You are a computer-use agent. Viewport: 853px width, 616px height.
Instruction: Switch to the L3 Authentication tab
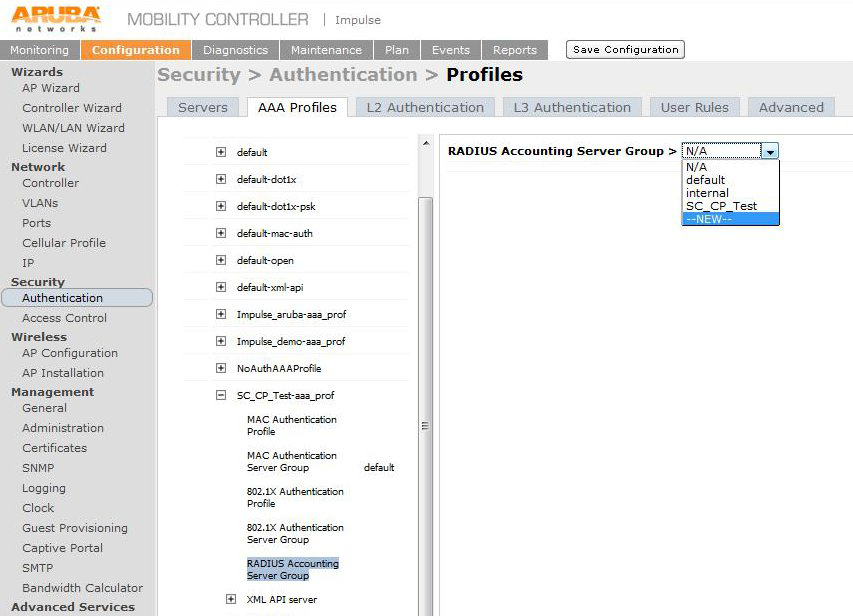pos(572,107)
